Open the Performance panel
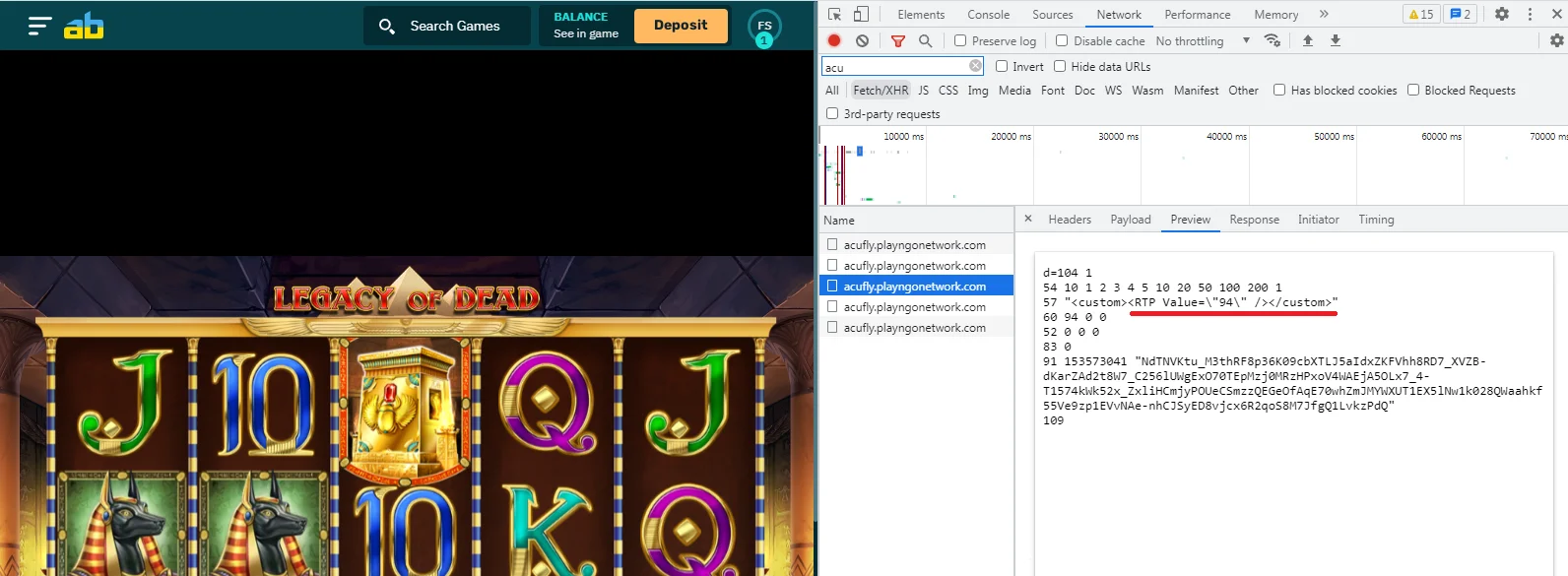Image resolution: width=1568 pixels, height=576 pixels. tap(1197, 15)
